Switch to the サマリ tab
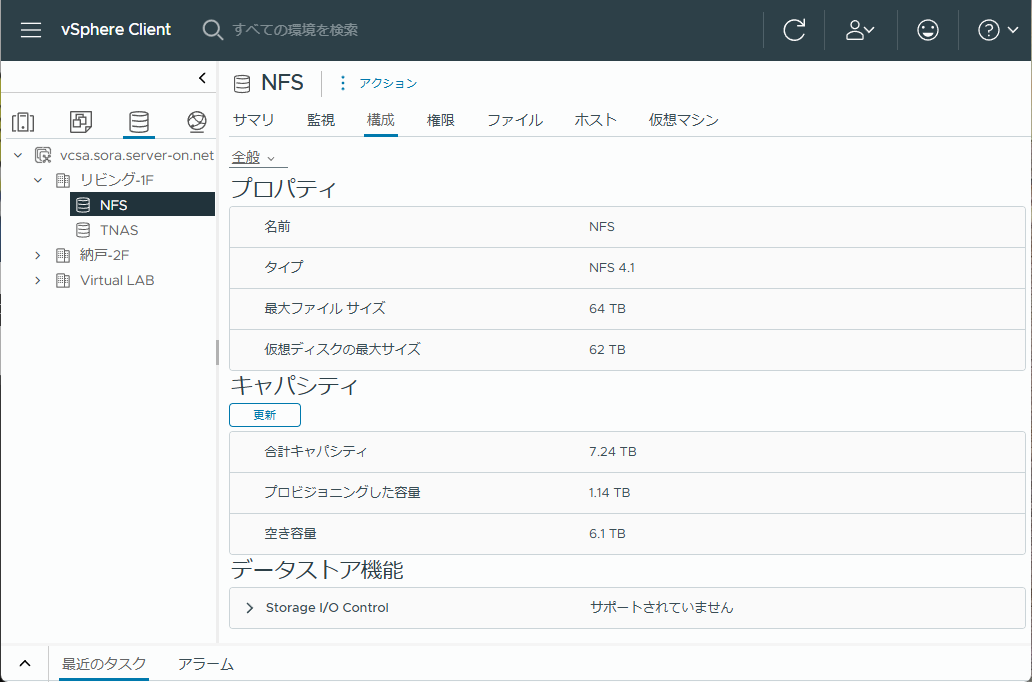The height and width of the screenshot is (682, 1032). pos(253,120)
